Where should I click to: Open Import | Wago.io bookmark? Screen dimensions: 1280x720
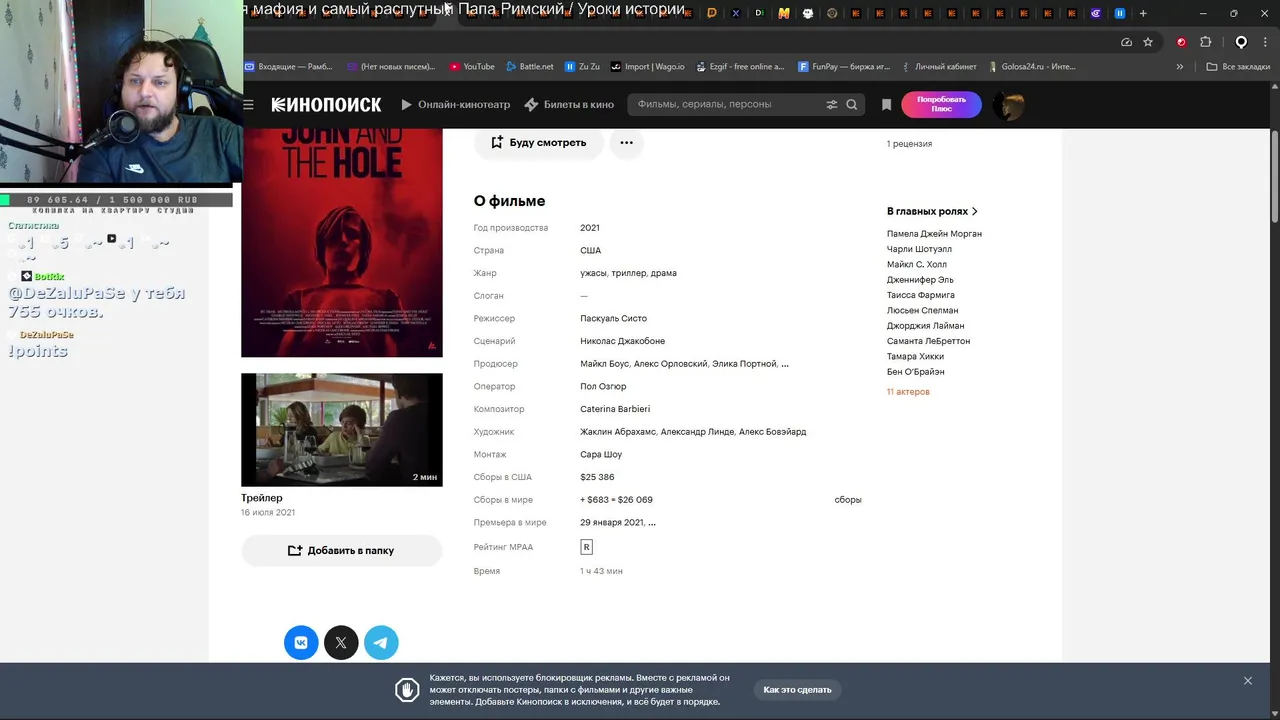[x=648, y=67]
